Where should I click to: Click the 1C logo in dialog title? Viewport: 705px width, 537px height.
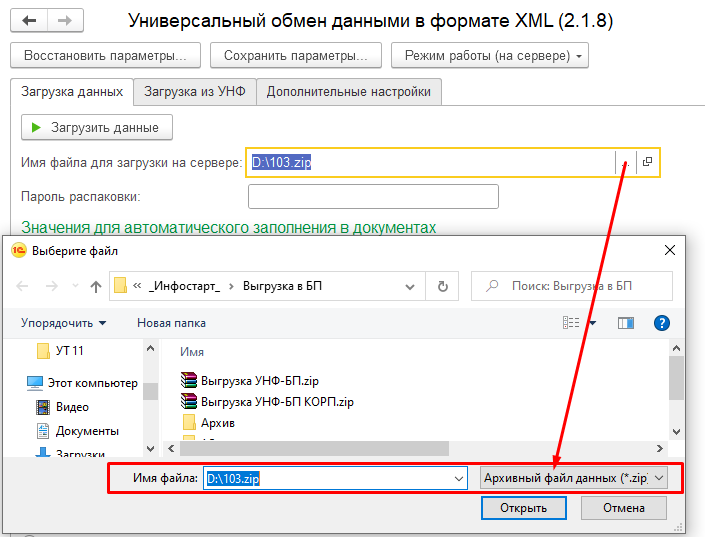point(19,251)
